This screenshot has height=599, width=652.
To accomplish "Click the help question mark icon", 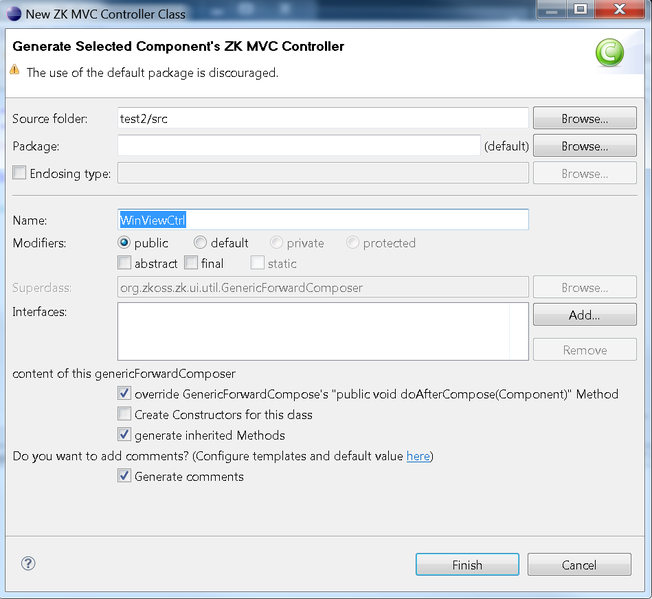I will pyautogui.click(x=28, y=564).
